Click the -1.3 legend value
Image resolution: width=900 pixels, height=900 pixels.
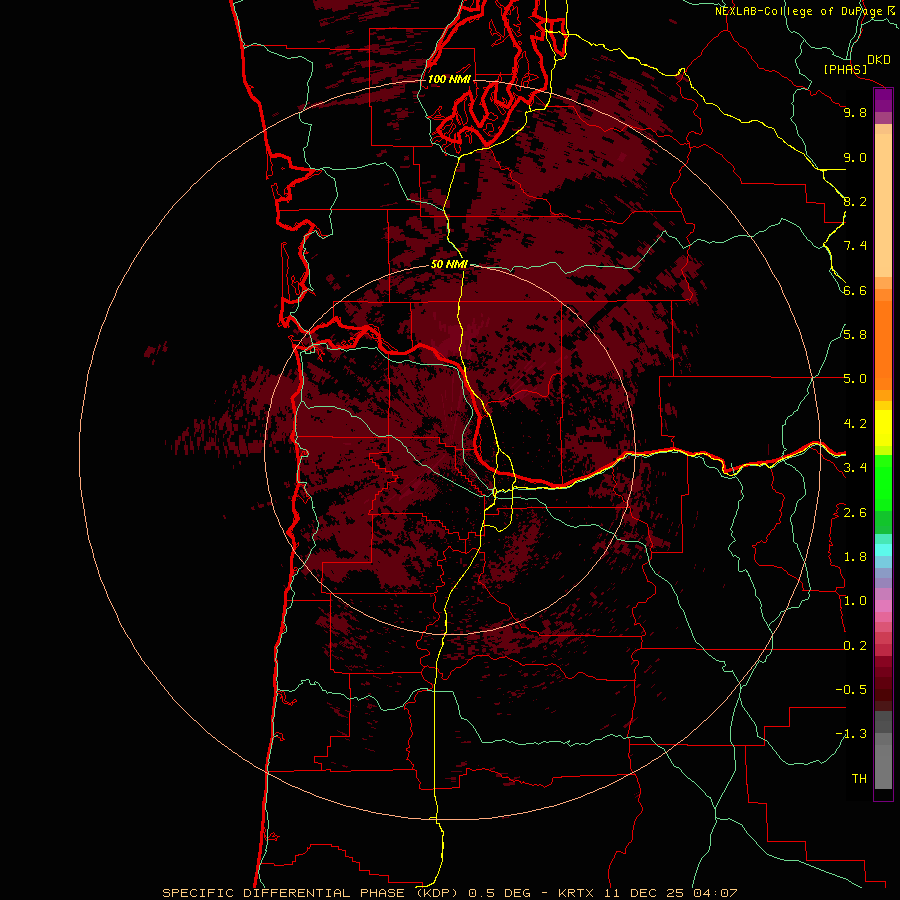point(851,734)
